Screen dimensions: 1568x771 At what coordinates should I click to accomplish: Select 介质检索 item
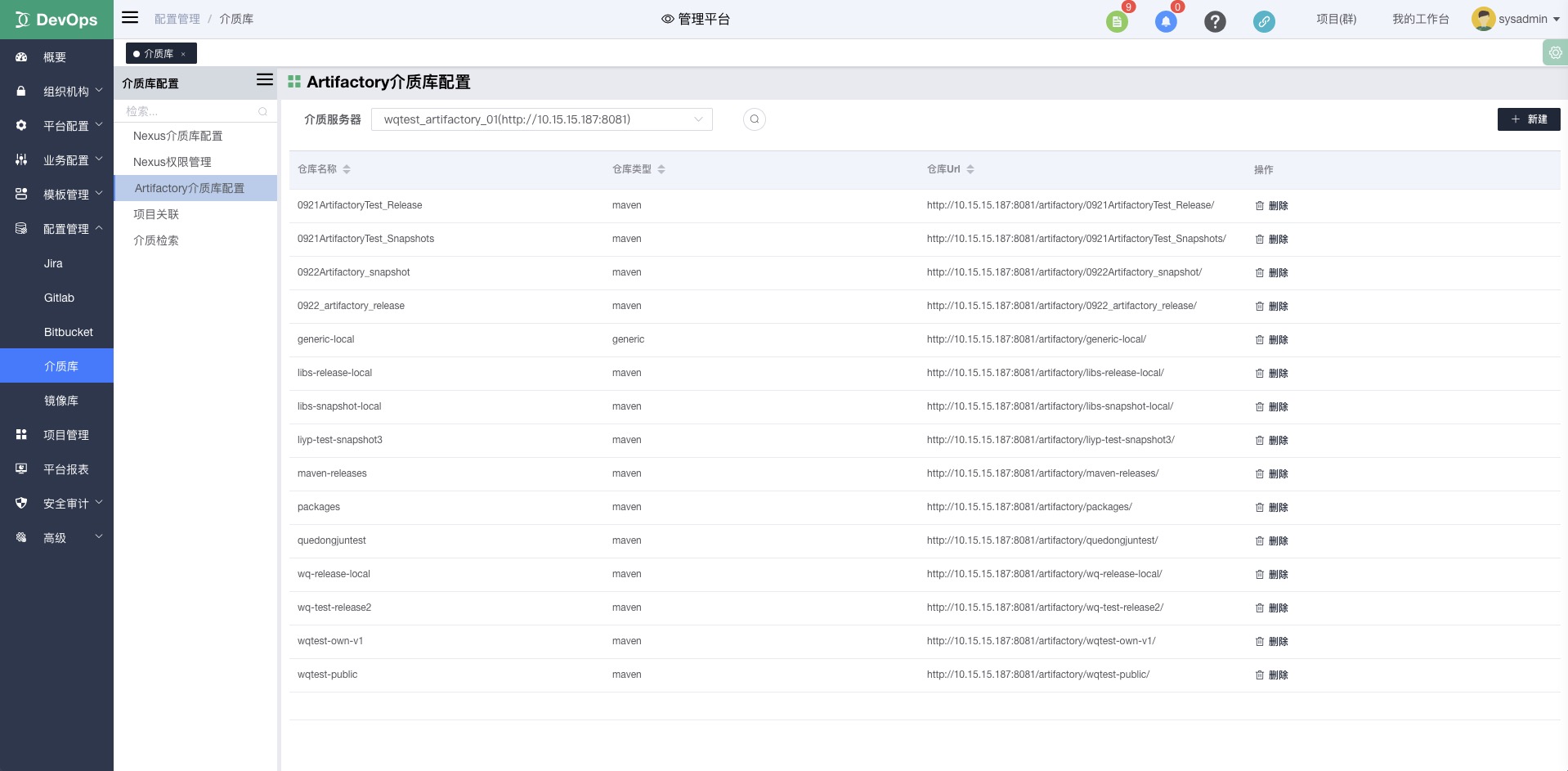(195, 240)
